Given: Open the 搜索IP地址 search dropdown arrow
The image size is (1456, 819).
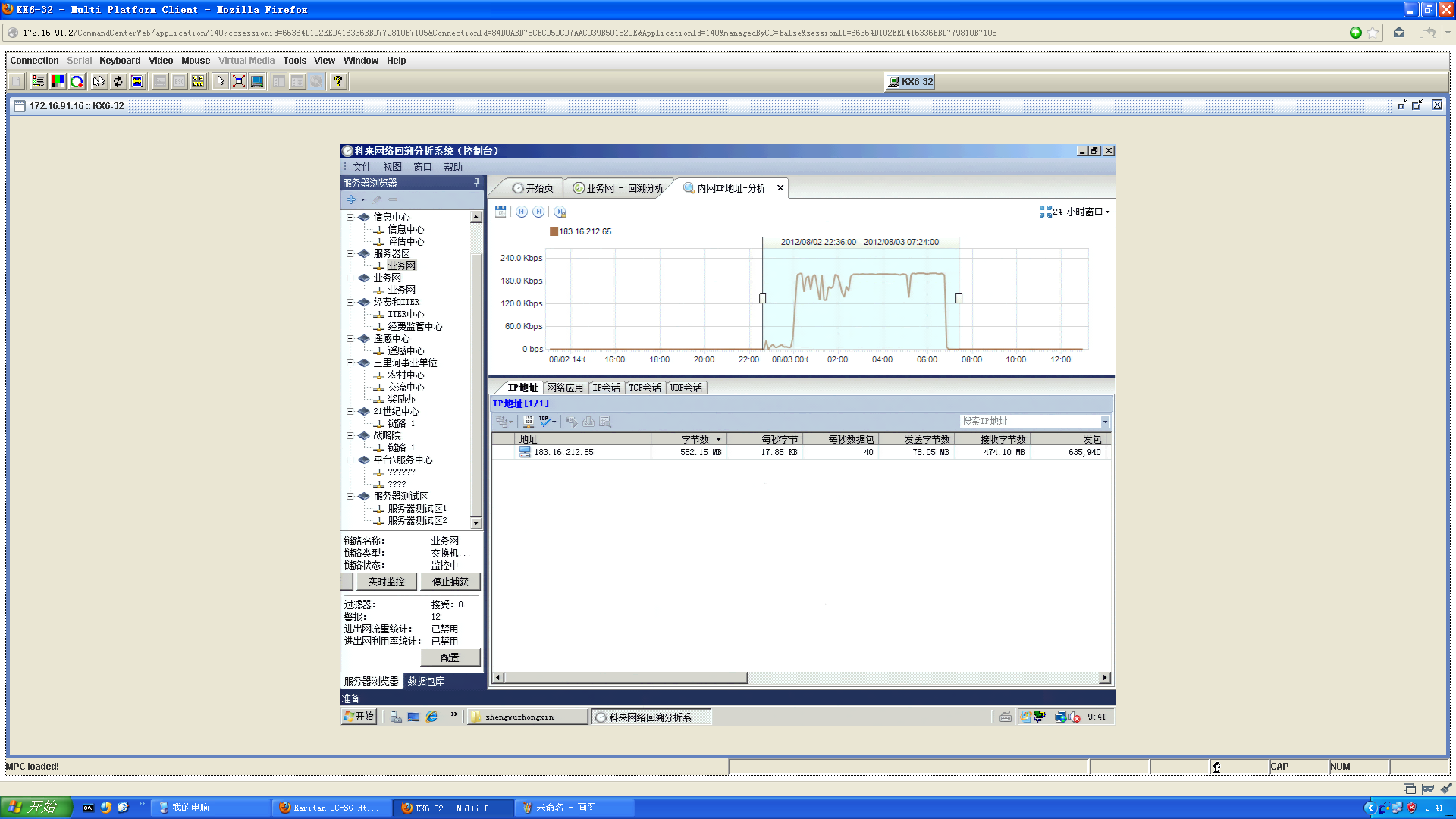Looking at the screenshot, I should [1105, 422].
